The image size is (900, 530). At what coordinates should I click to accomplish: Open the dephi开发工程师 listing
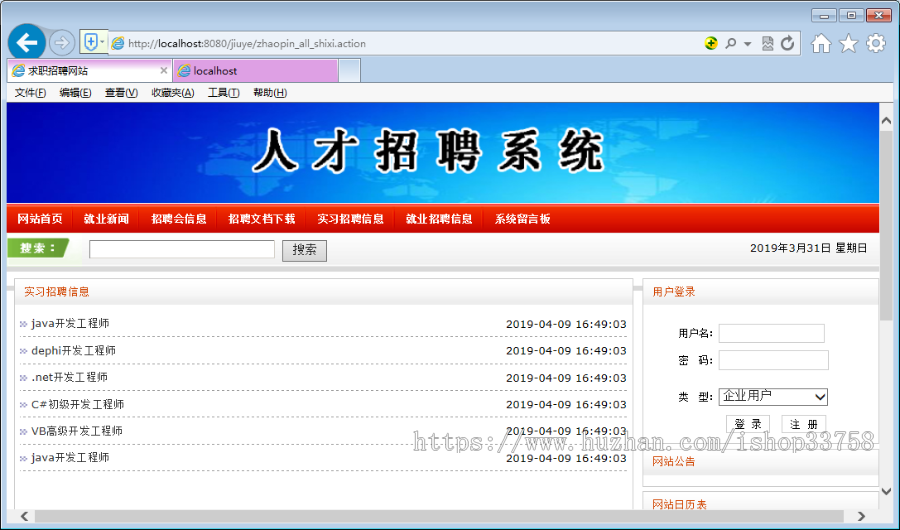click(x=73, y=350)
